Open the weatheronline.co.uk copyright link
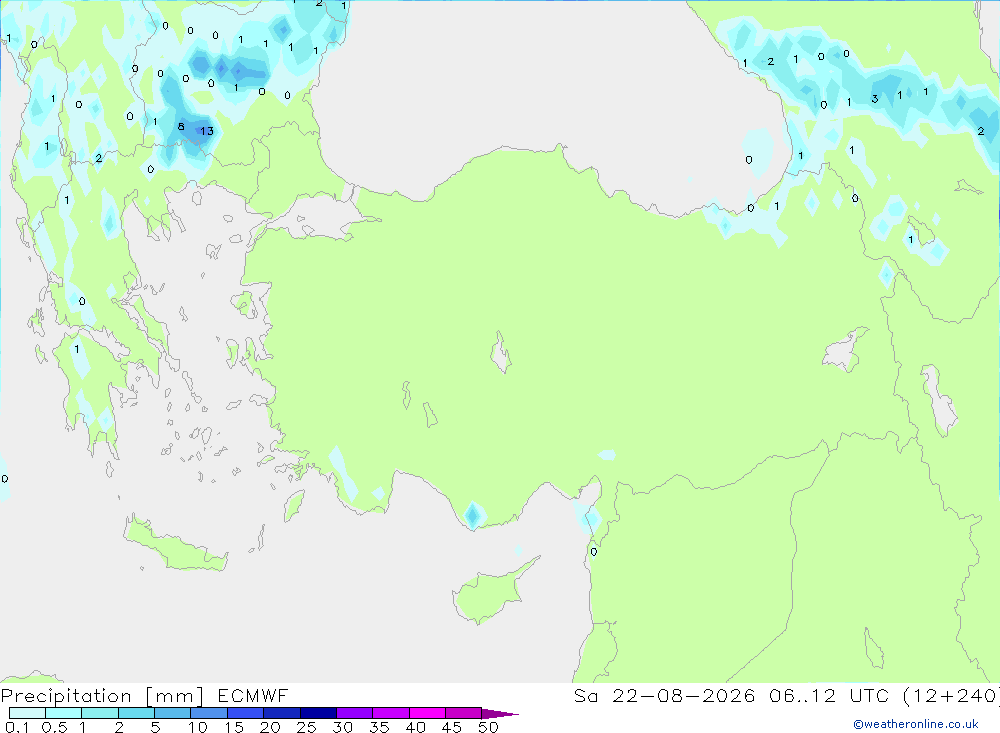 pyautogui.click(x=916, y=724)
